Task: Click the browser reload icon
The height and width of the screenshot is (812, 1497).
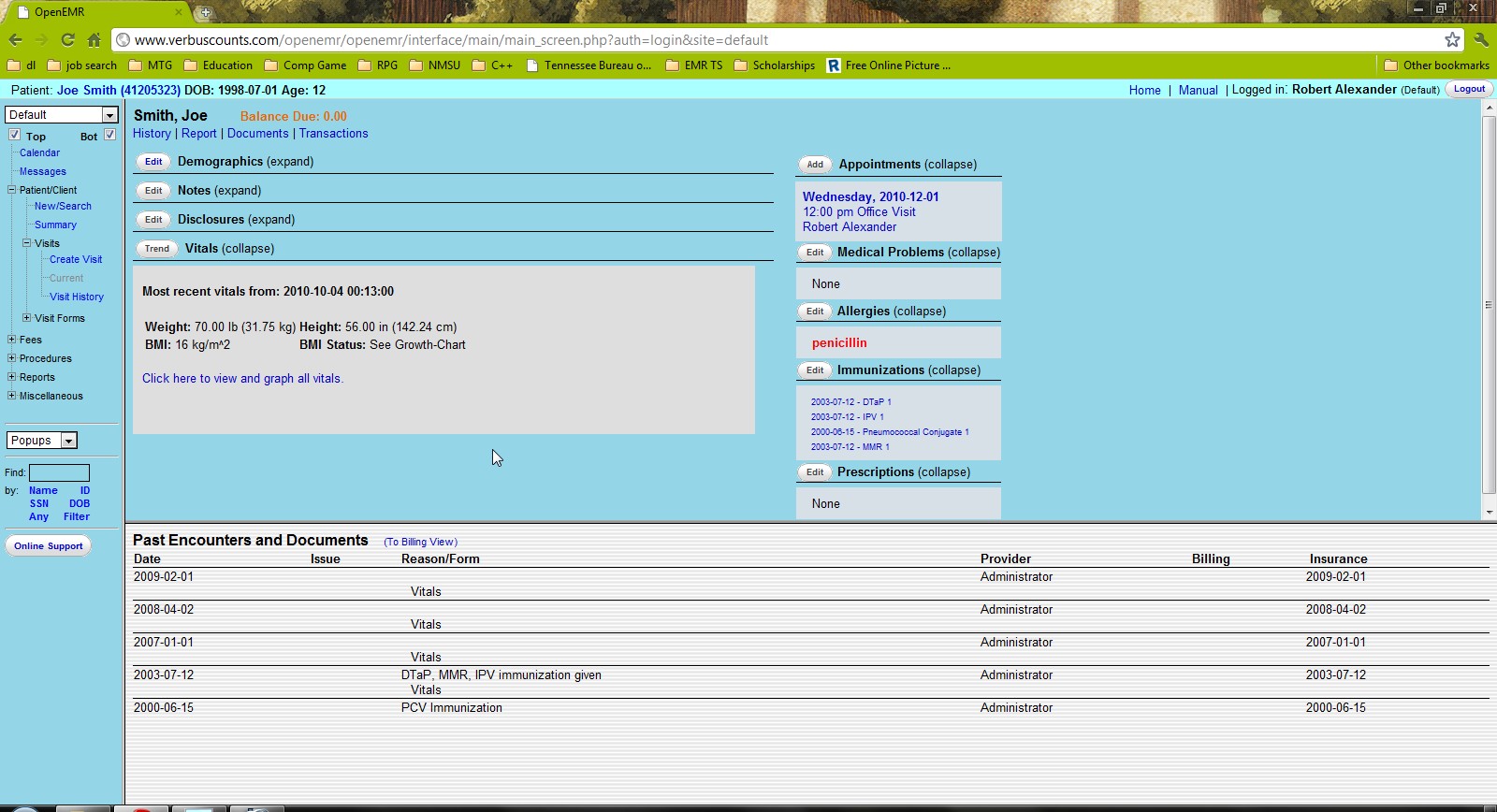Action: click(x=67, y=40)
